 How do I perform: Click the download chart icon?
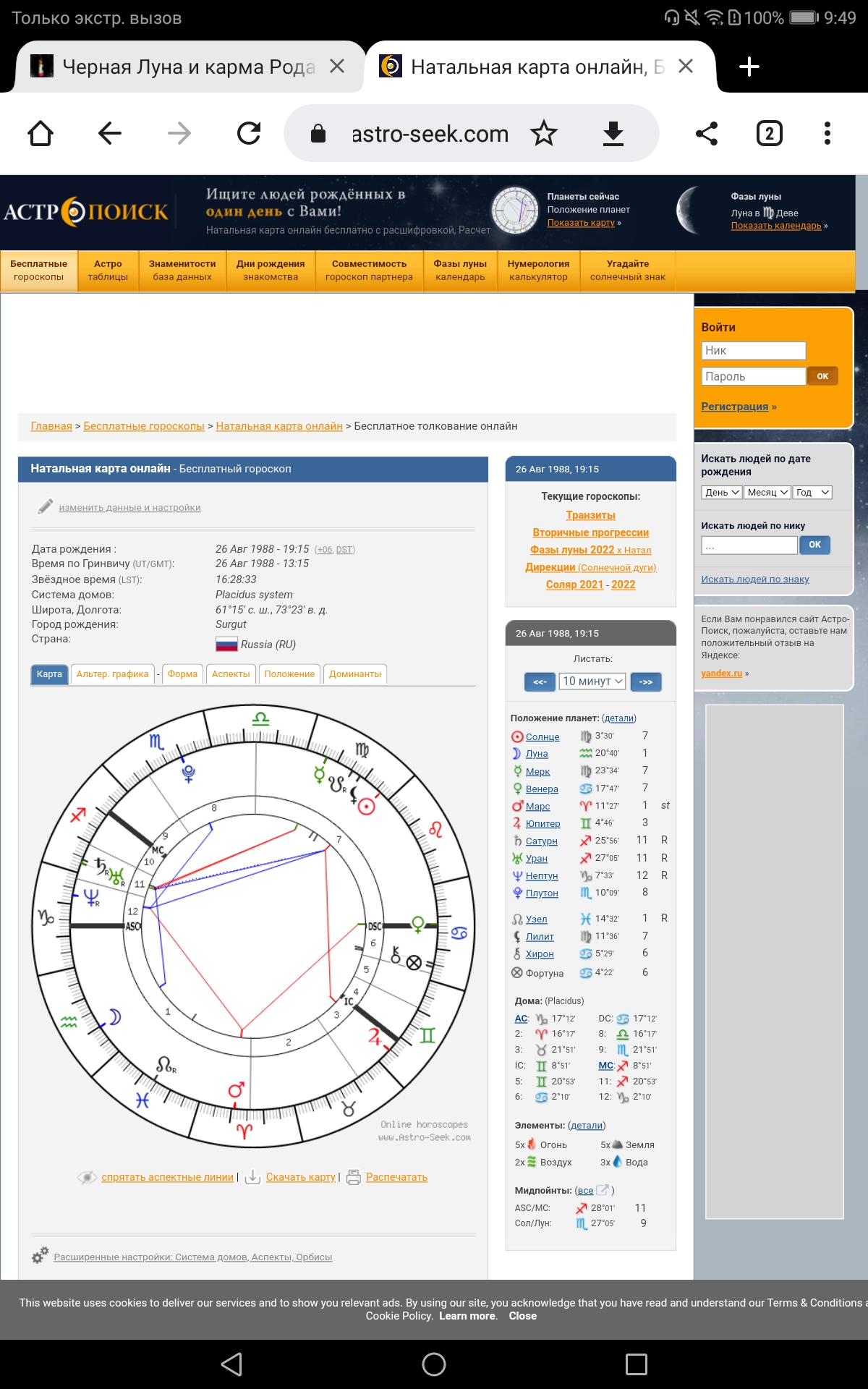coord(252,1177)
